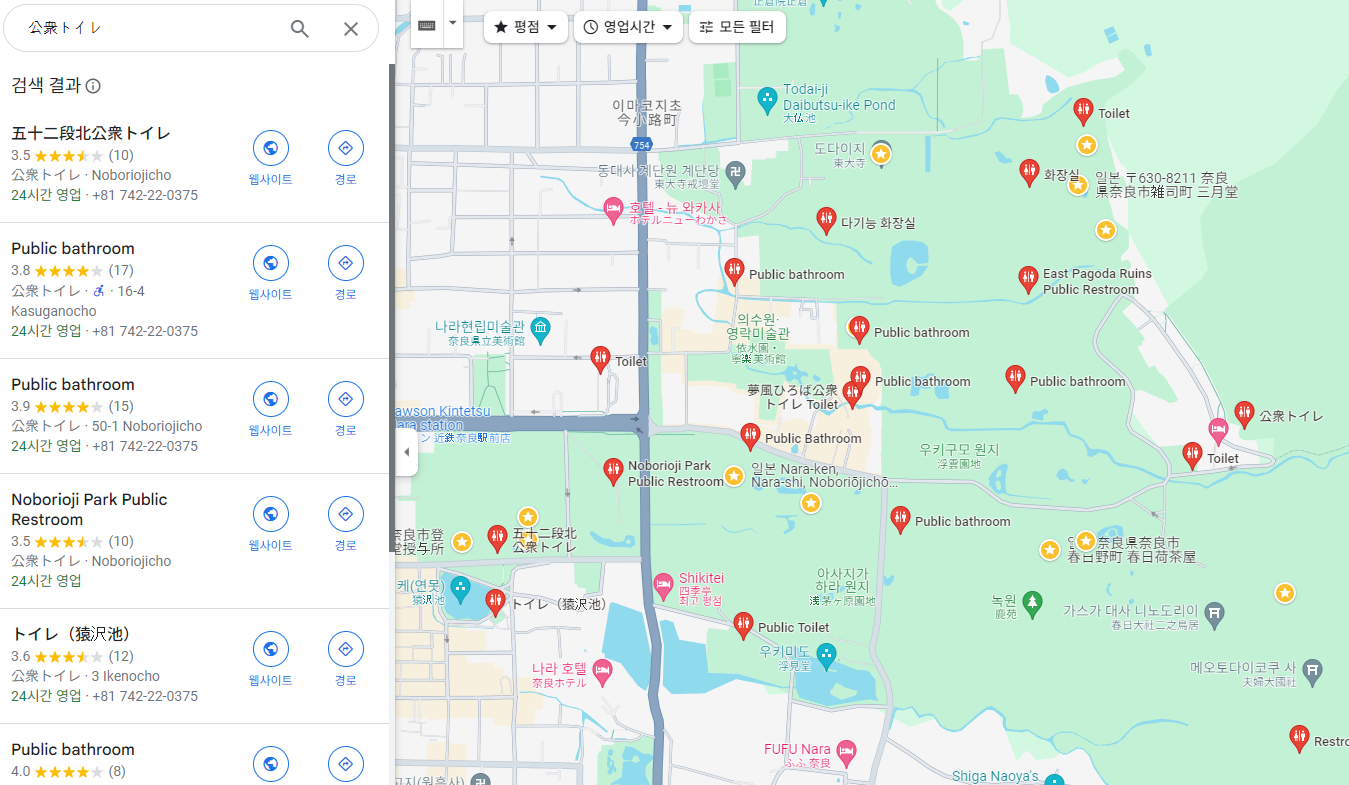Click the トイレ（猿沢池）map pin
The height and width of the screenshot is (785, 1349).
pyautogui.click(x=495, y=602)
